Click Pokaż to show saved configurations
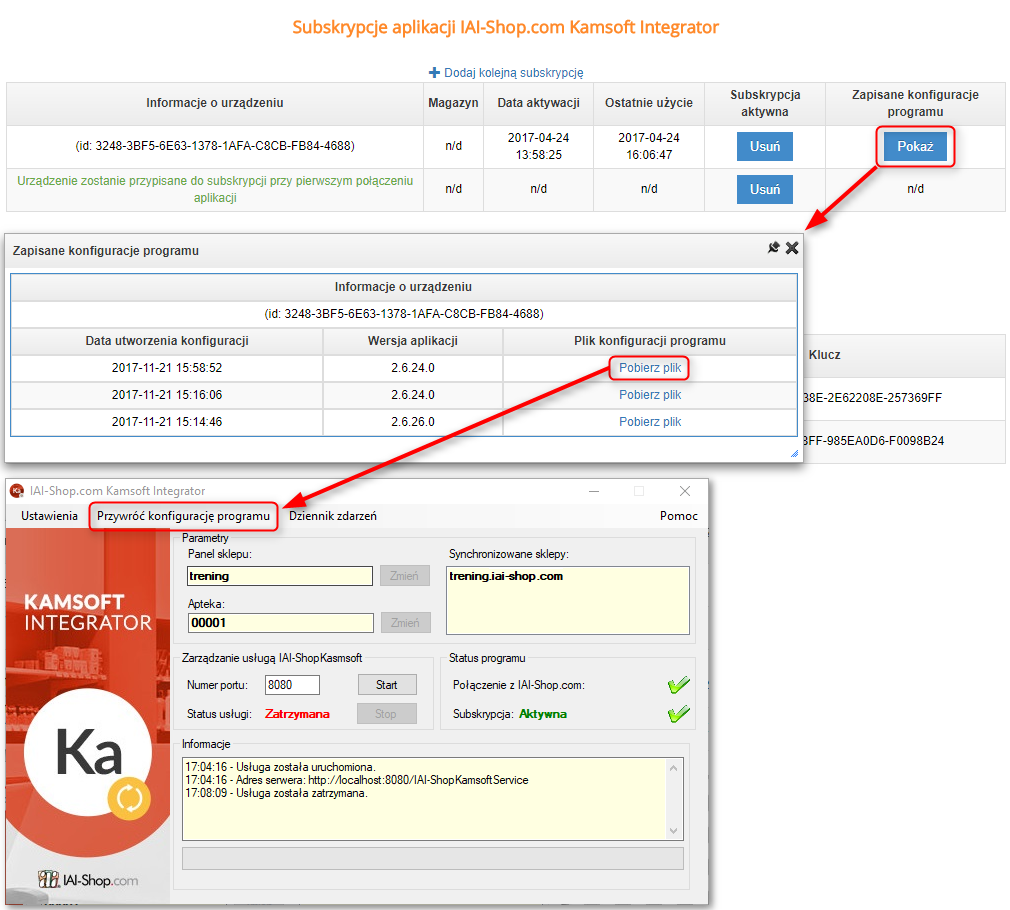 point(915,147)
